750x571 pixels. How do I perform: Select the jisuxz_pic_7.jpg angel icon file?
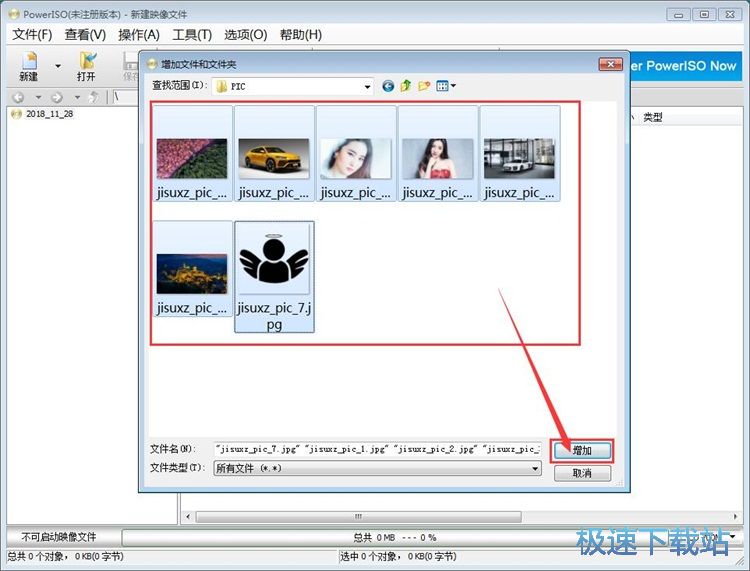274,276
